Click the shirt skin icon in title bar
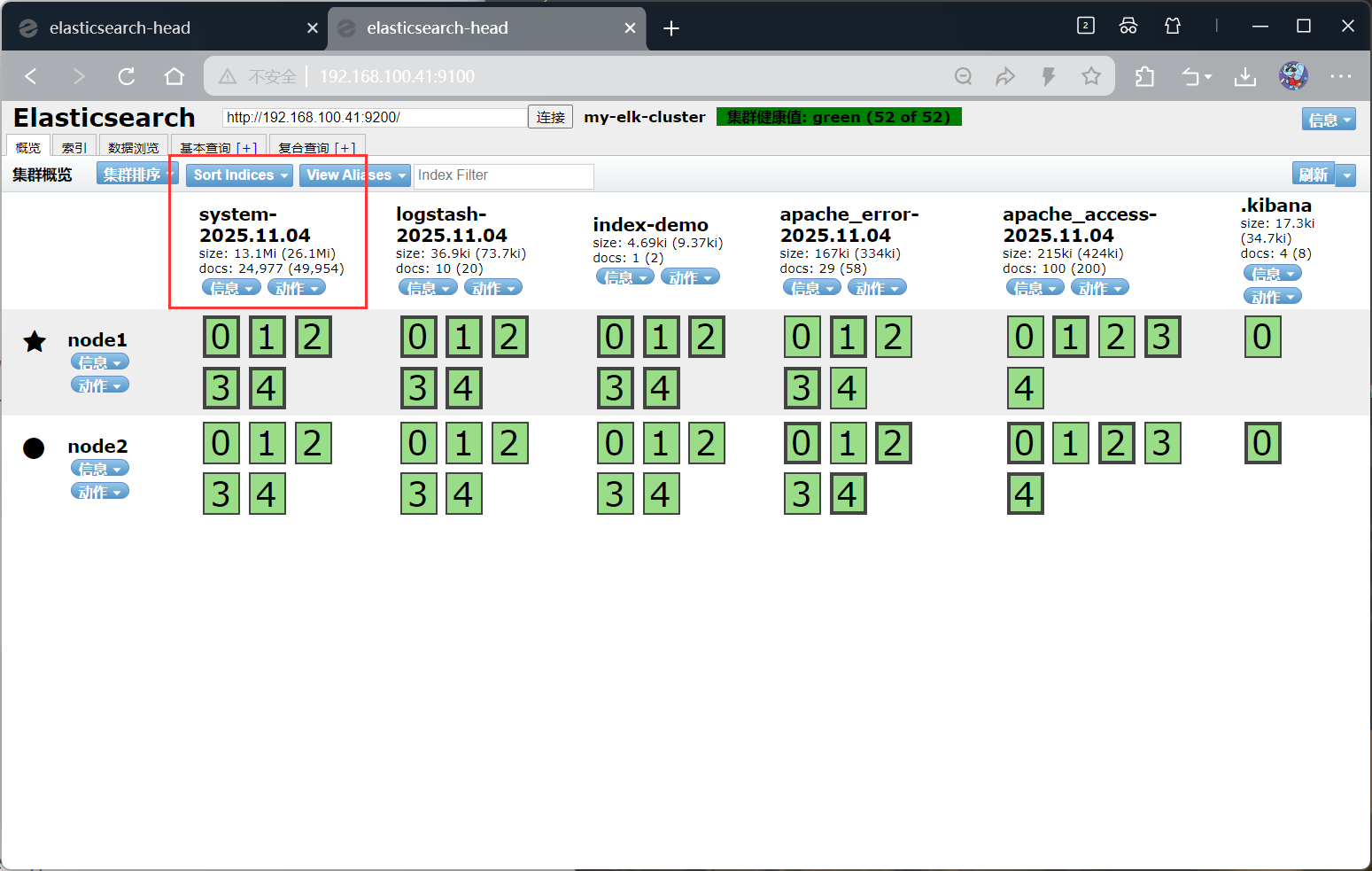Viewport: 1372px width, 871px height. click(1173, 26)
